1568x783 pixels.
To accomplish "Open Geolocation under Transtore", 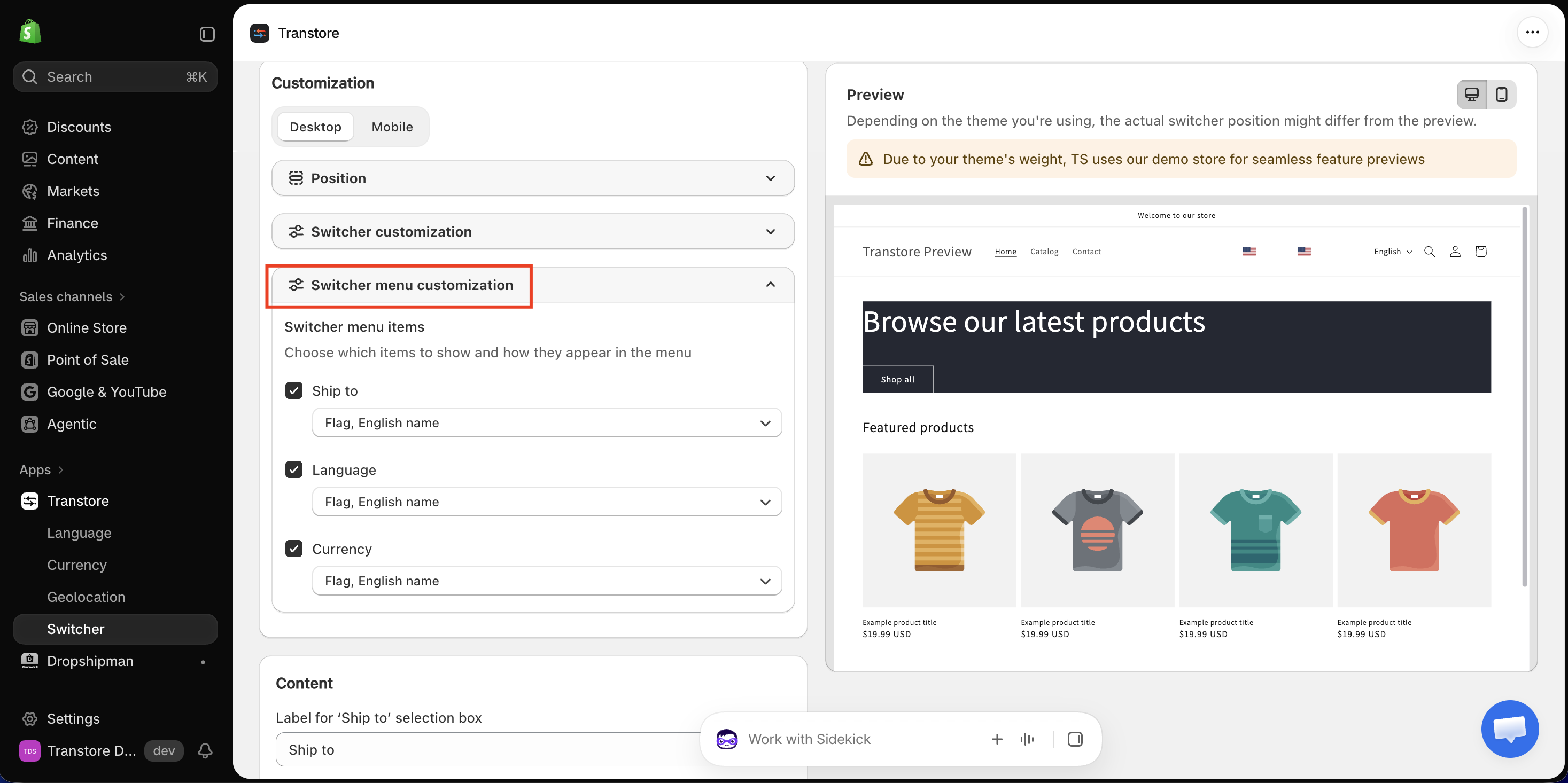I will pyautogui.click(x=115, y=597).
